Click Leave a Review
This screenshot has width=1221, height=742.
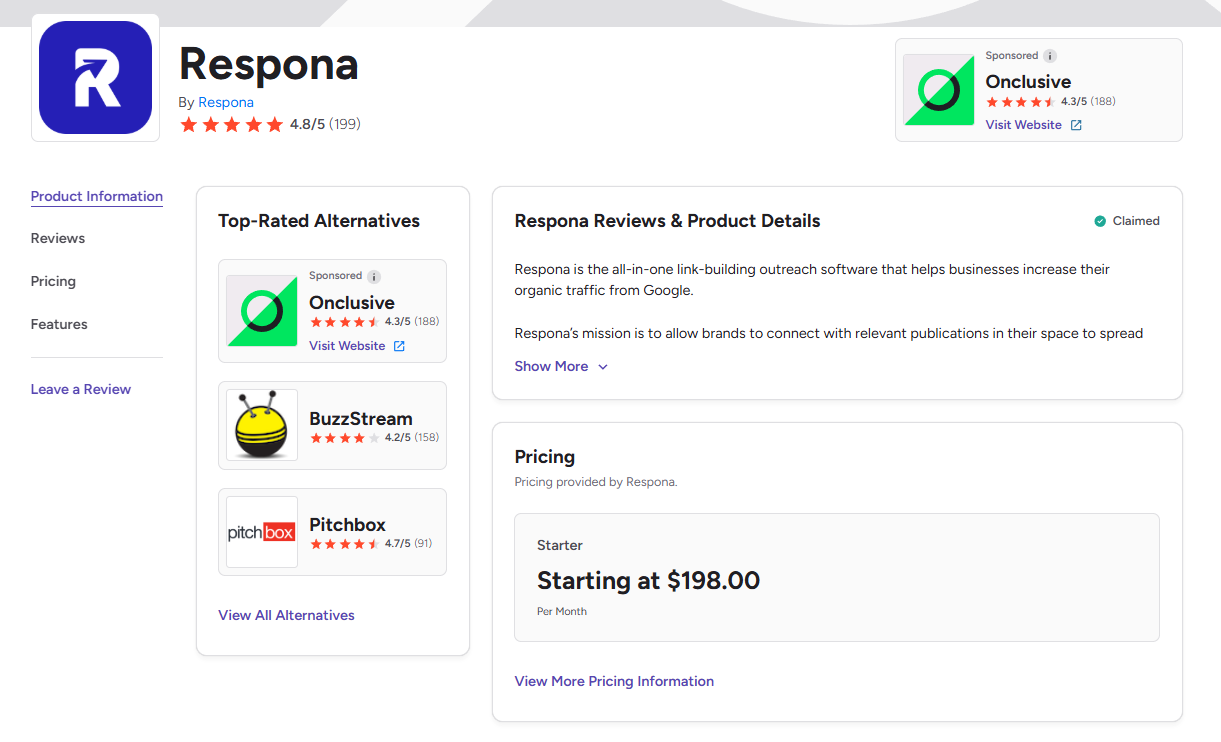coord(81,389)
